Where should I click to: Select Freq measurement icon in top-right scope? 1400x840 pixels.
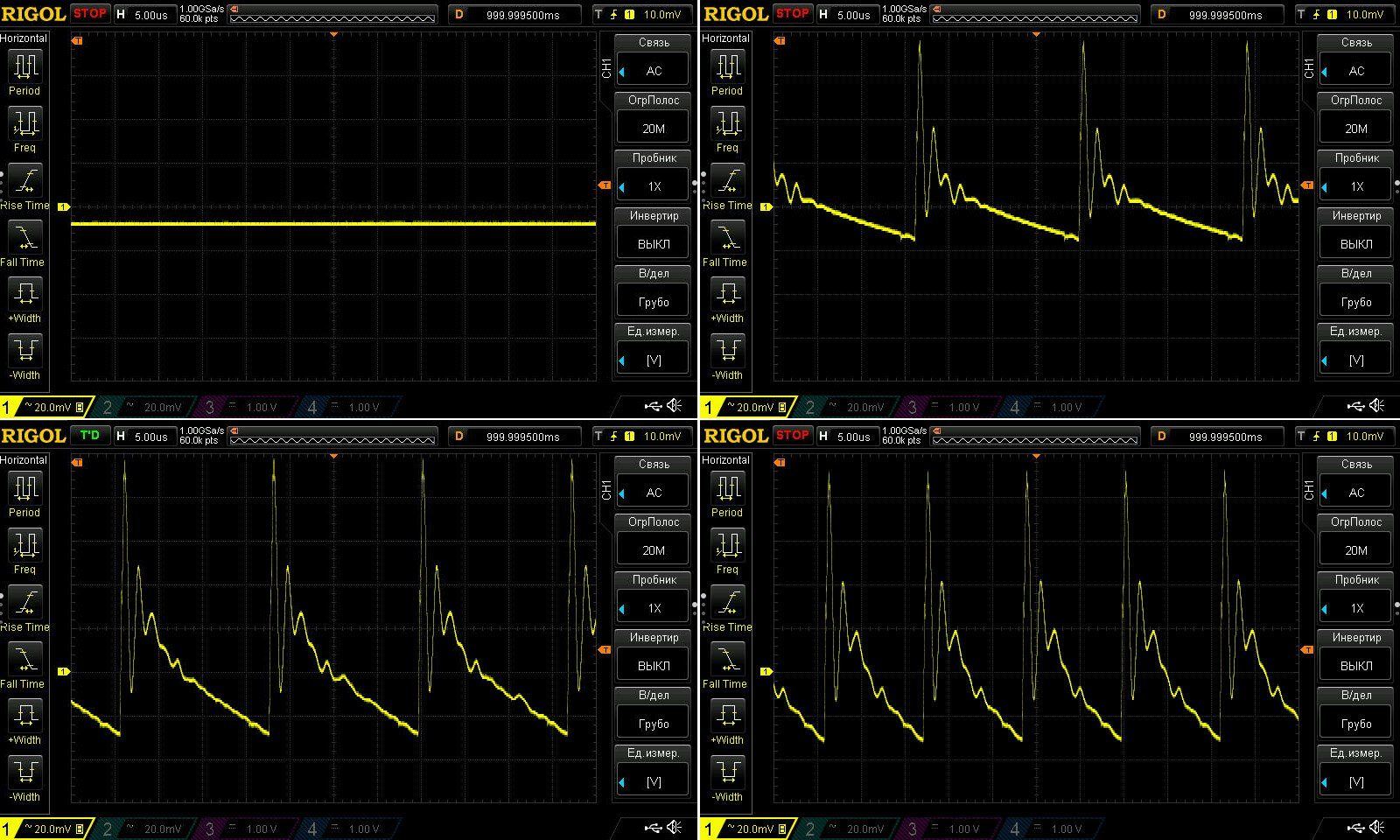[727, 123]
